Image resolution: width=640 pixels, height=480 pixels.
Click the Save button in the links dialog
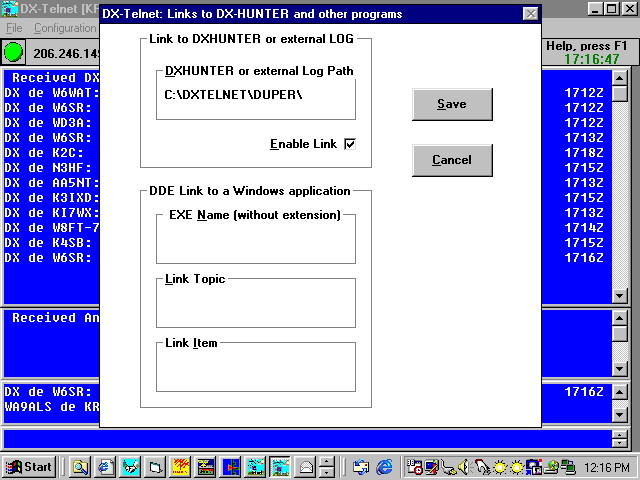pos(452,104)
